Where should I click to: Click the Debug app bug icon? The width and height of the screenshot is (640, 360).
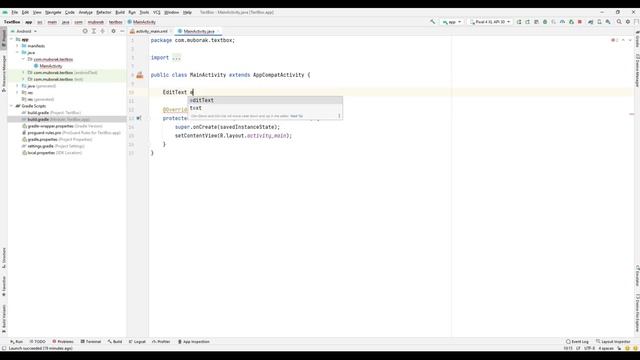[x=545, y=22]
